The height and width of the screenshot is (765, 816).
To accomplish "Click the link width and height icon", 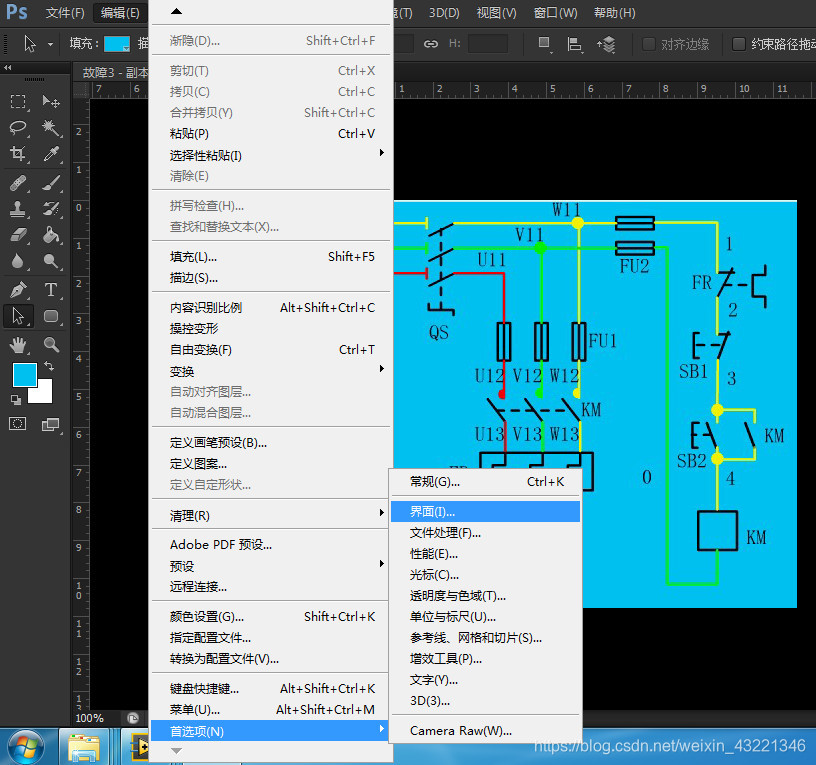I will [431, 44].
